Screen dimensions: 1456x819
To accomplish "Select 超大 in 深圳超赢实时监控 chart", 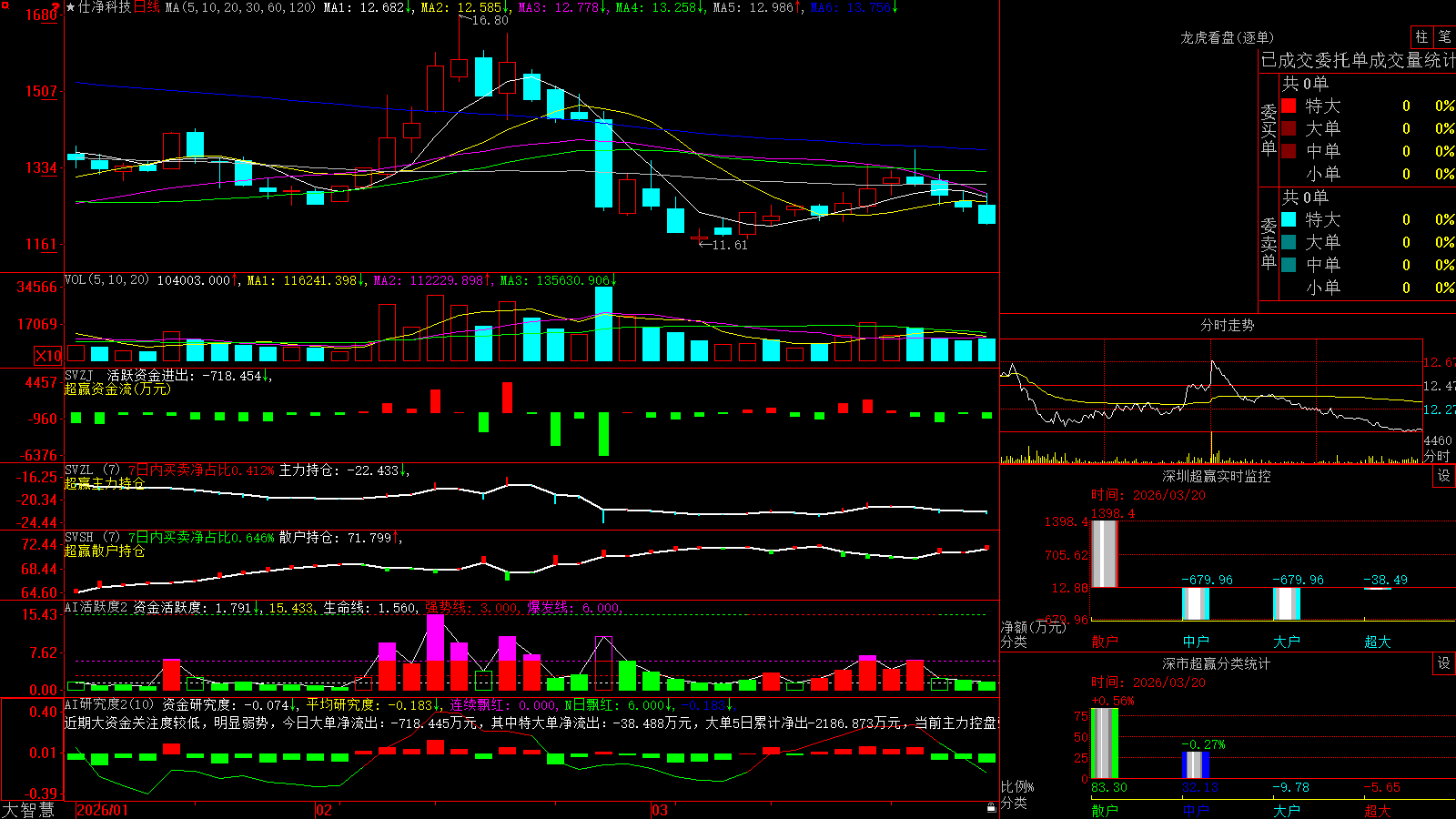I will coord(1378,642).
